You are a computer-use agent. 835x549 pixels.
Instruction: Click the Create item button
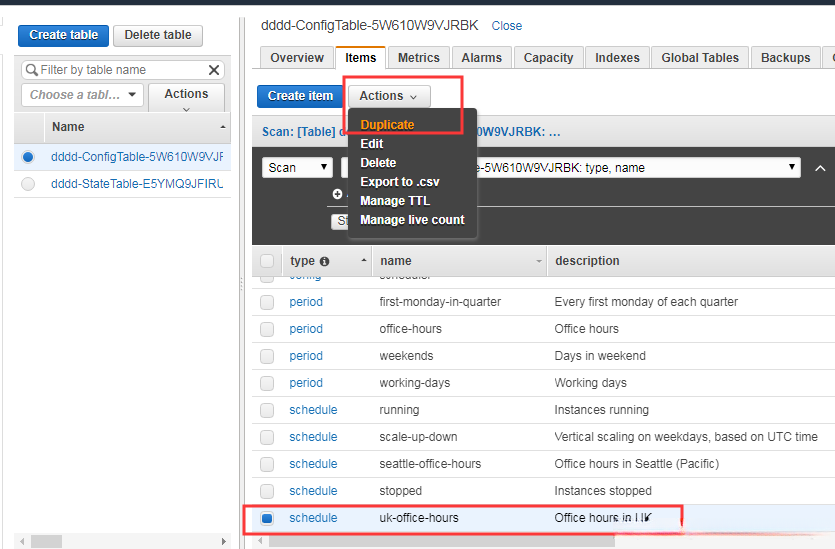coord(300,96)
